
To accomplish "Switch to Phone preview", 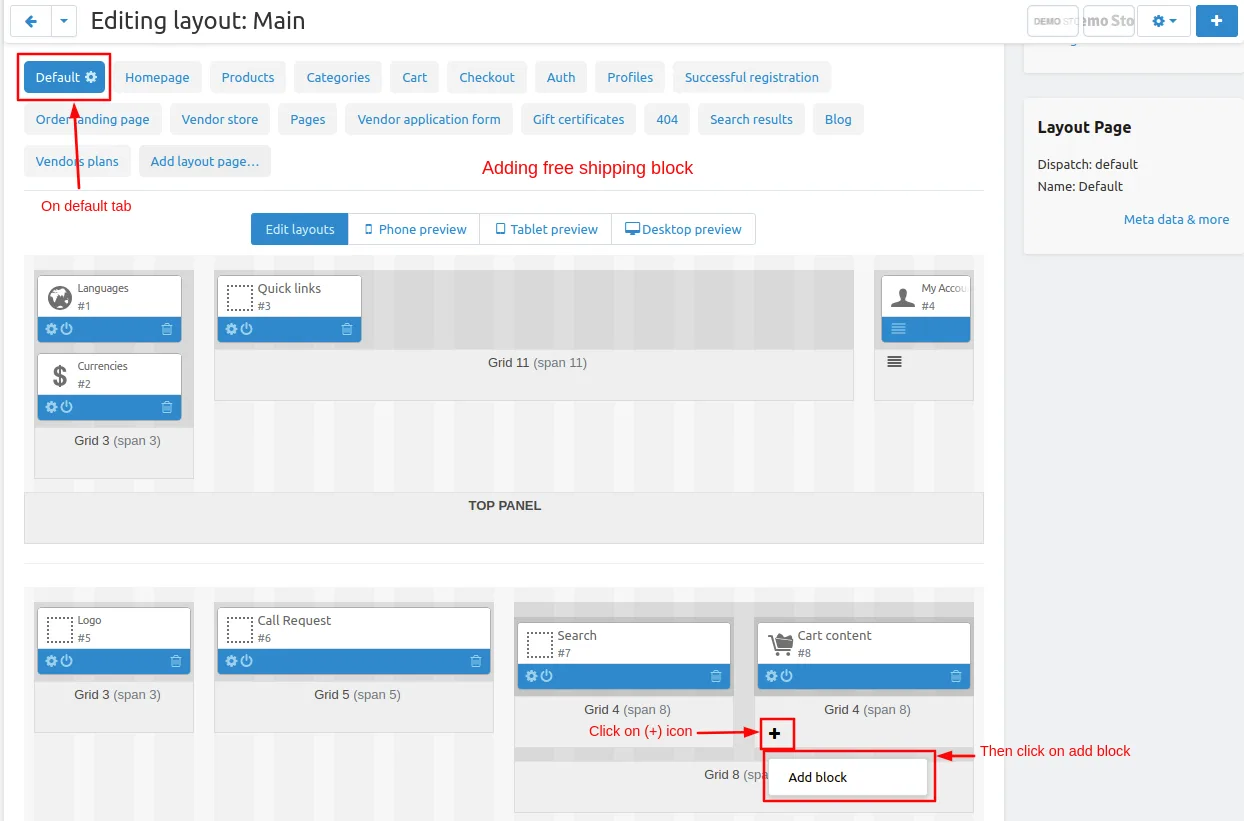I will pyautogui.click(x=415, y=229).
